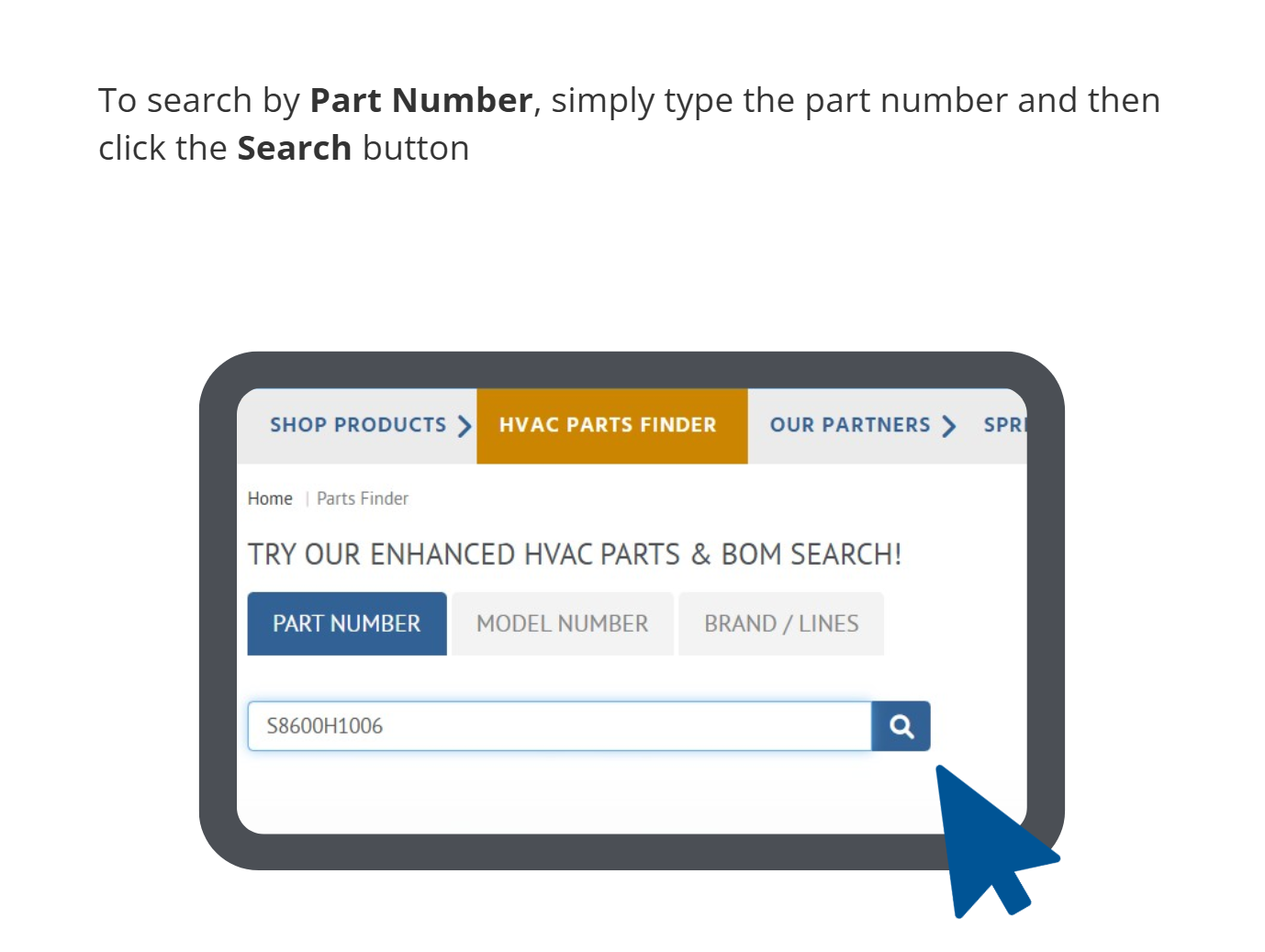Click the breadcrumb separator after Home
1265x952 pixels.
307,499
